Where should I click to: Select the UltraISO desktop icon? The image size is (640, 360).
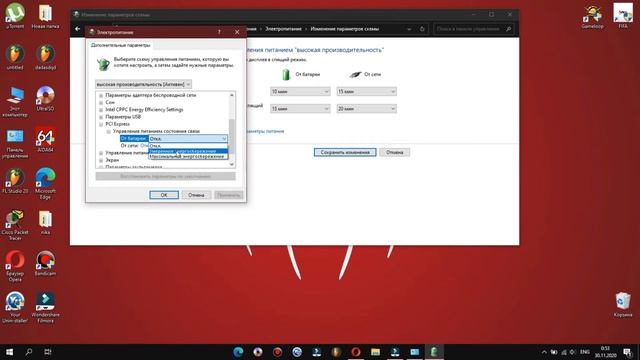45,98
